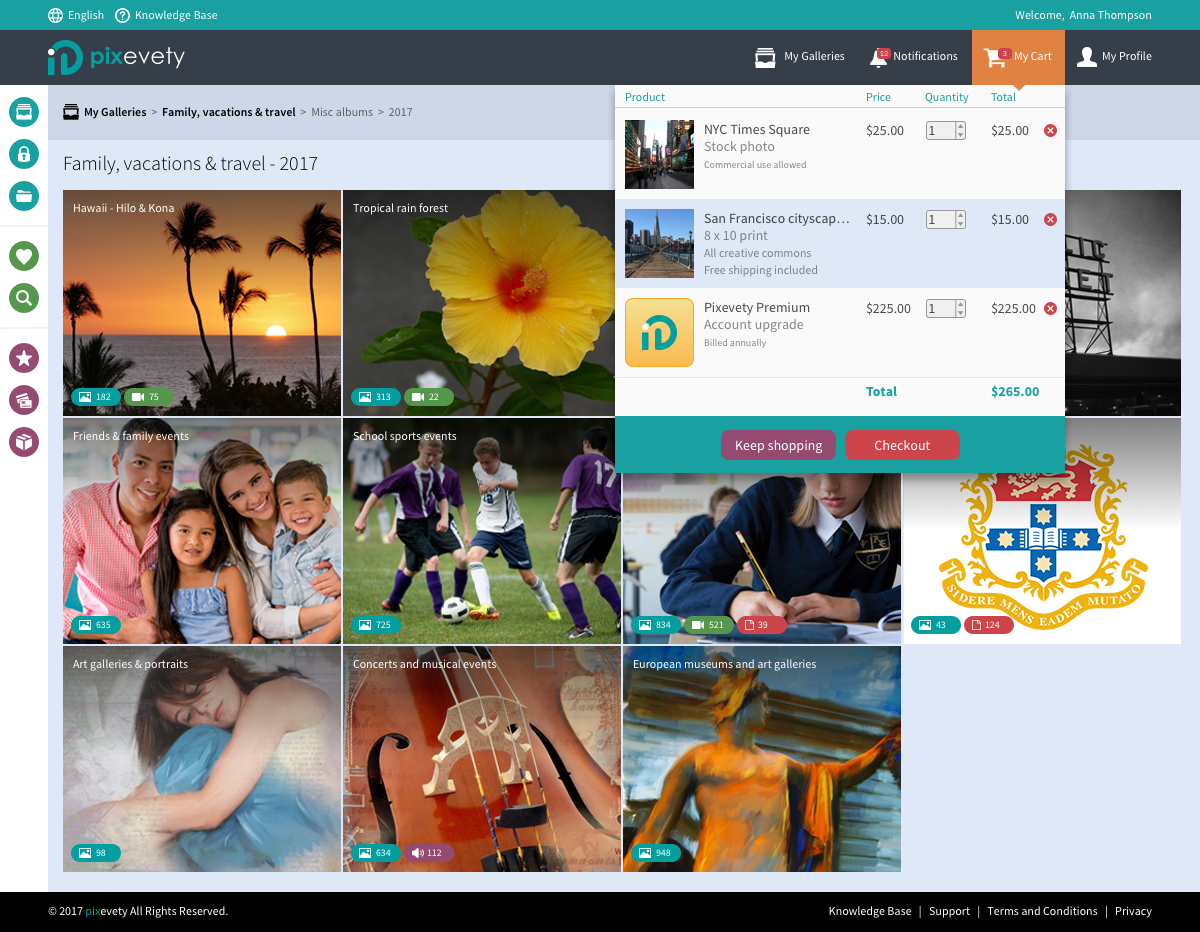This screenshot has height=932, width=1200.
Task: Click the Checkout button
Action: [x=902, y=445]
